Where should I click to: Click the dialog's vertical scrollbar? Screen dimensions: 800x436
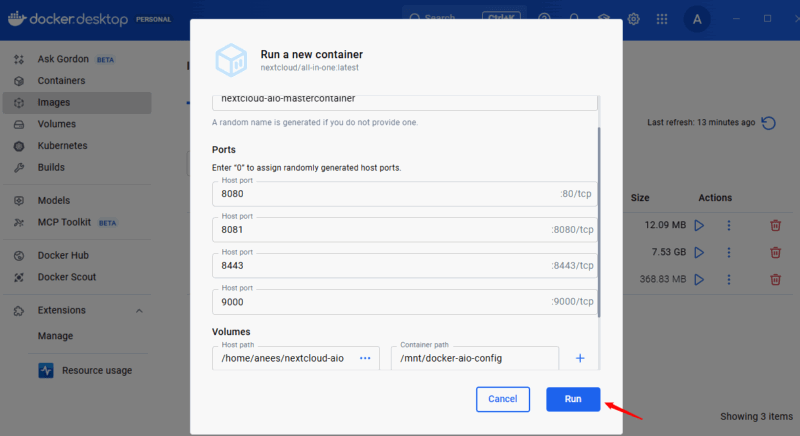pos(599,222)
